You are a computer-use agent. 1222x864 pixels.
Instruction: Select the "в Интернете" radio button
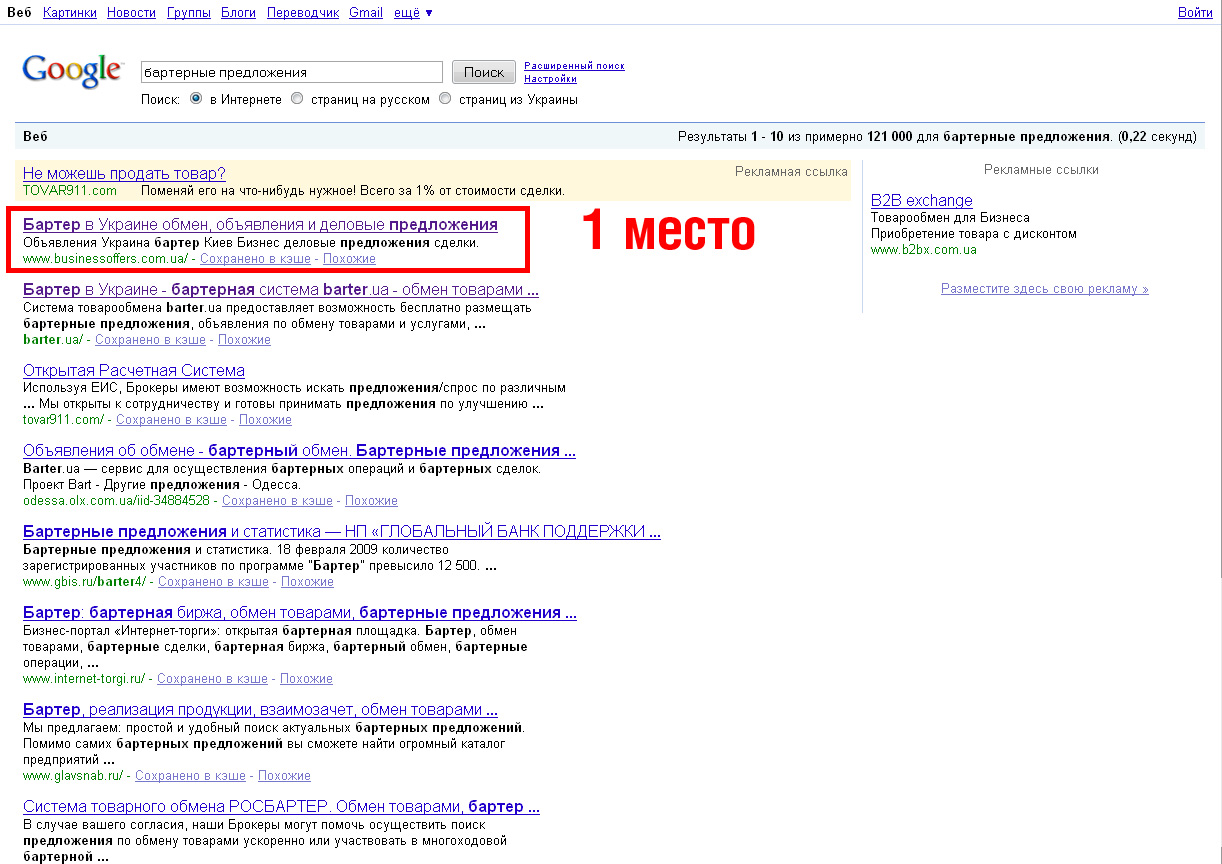196,99
